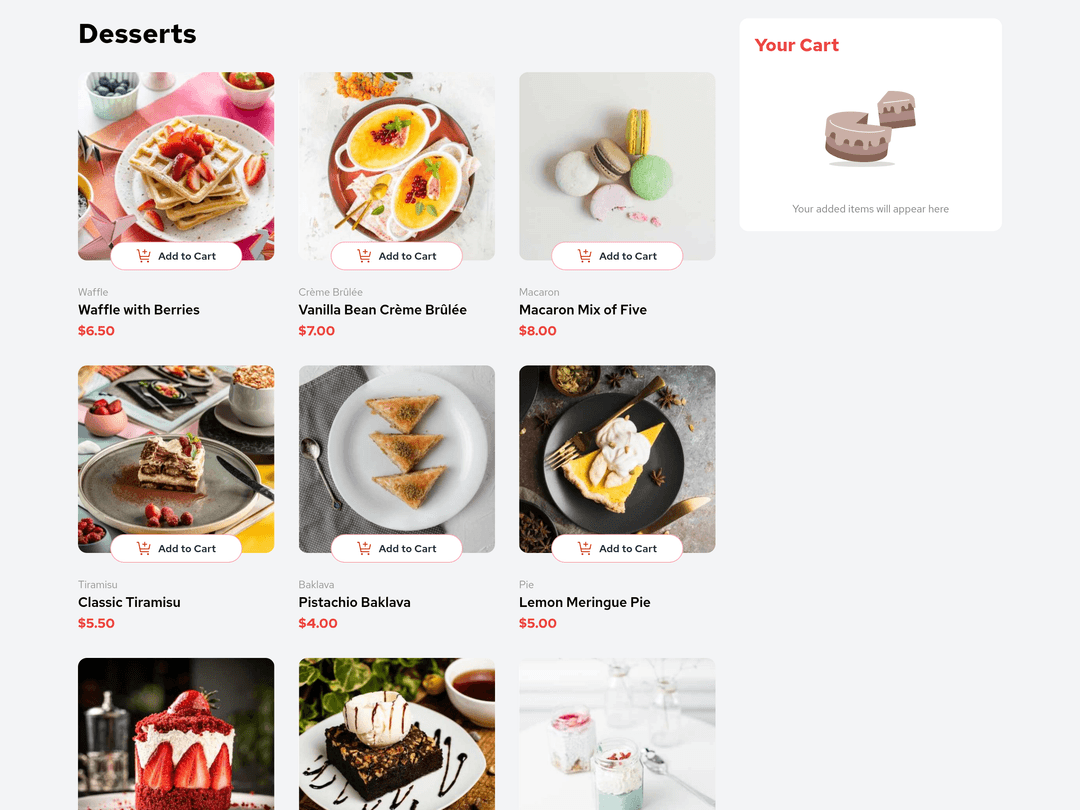Viewport: 1080px width, 810px height.
Task: Click the empty cart cake illustration
Action: coord(871,129)
